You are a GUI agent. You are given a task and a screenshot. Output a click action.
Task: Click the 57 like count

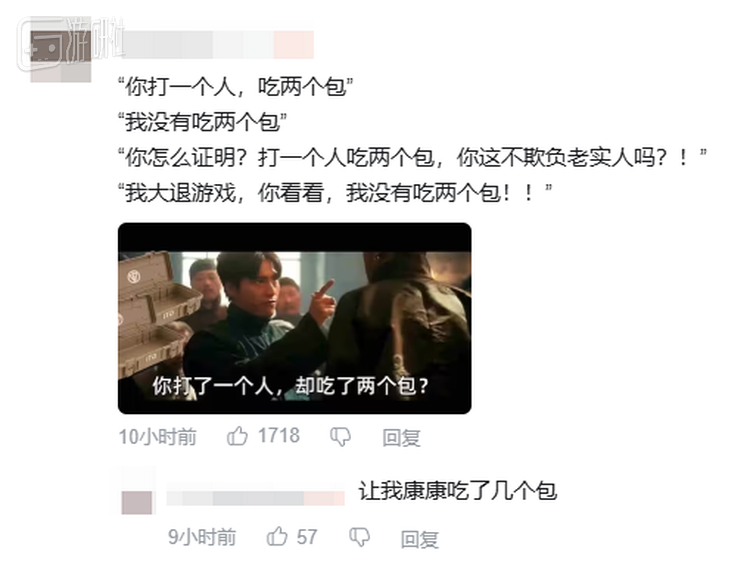coord(307,537)
